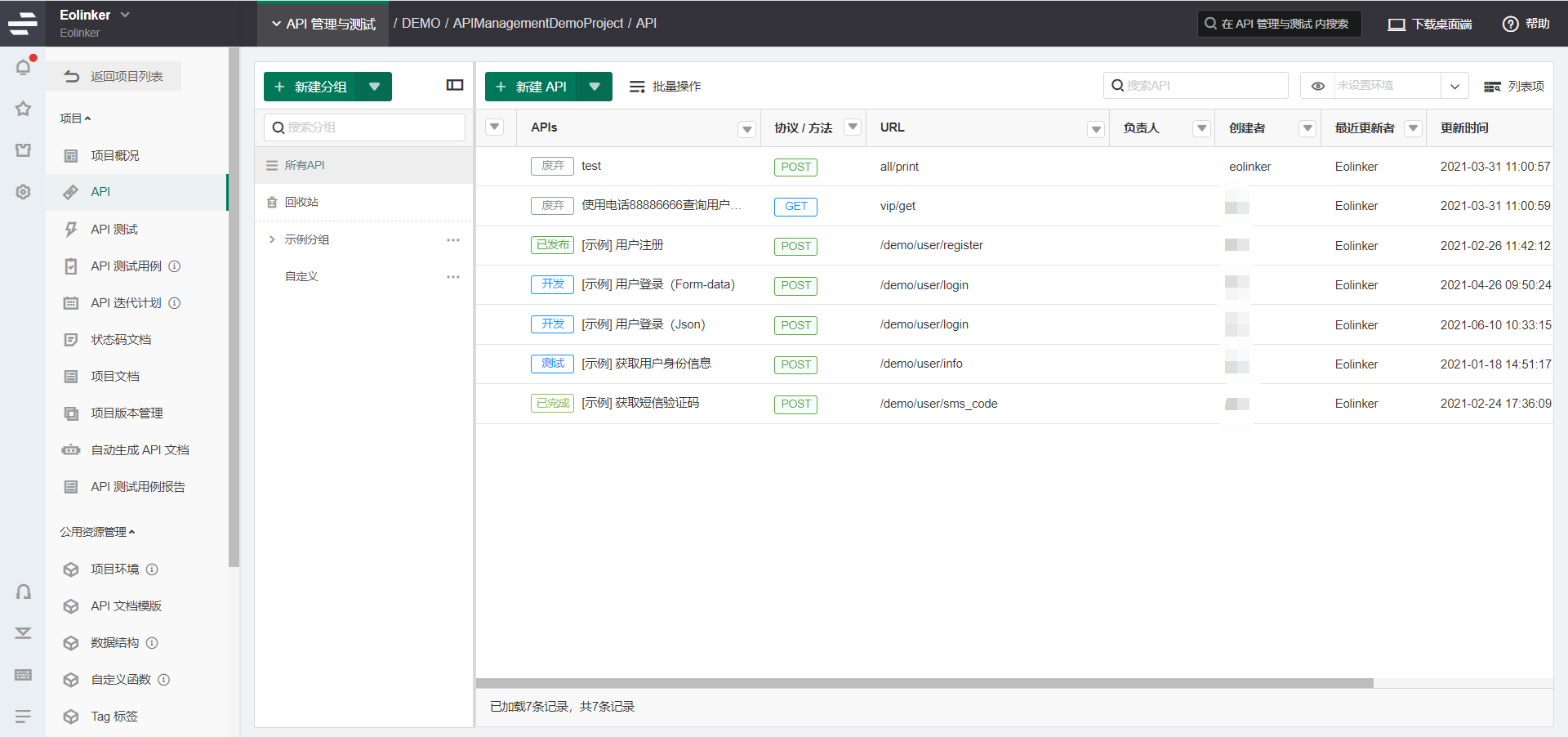Click the help (帮助) question mark icon
This screenshot has height=737, width=1568.
tap(1510, 24)
